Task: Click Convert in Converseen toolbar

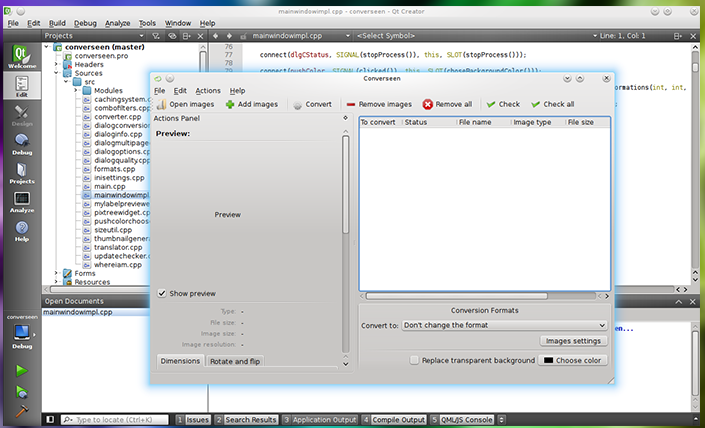Action: [x=312, y=104]
